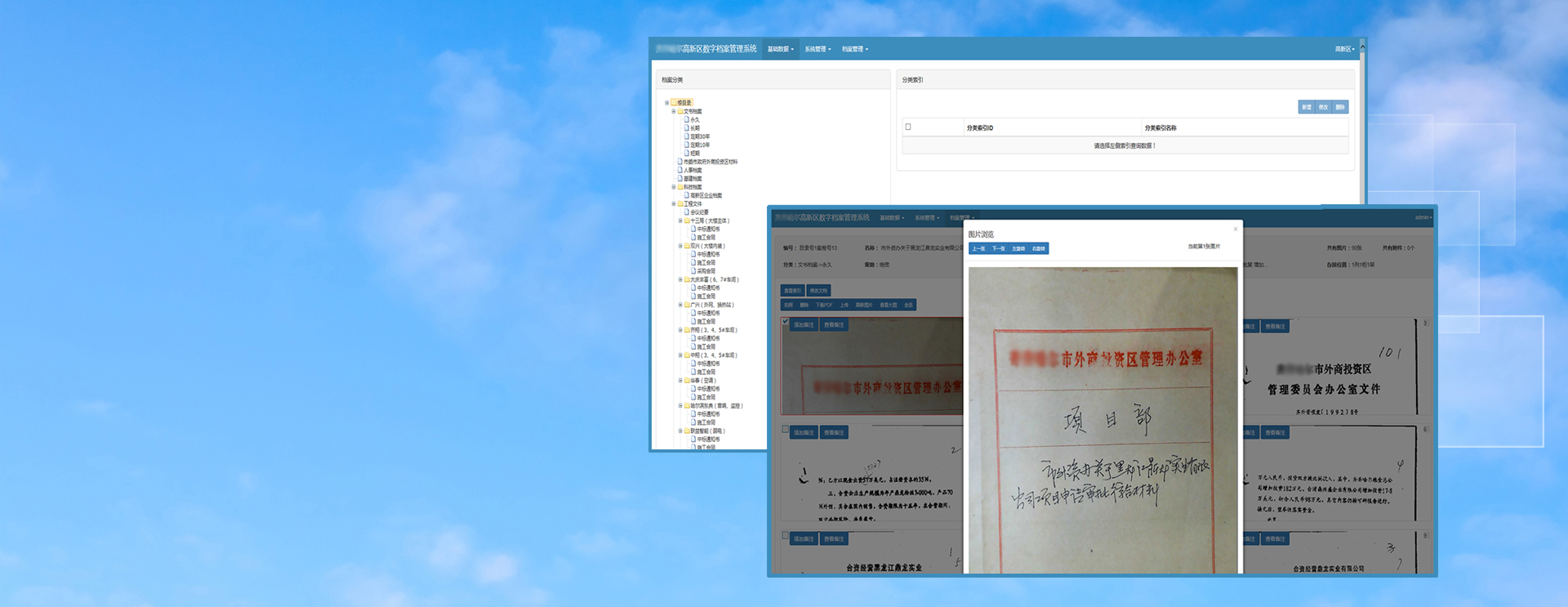The height and width of the screenshot is (607, 1568).
Task: Select the 文书档案 folder icon
Action: (x=680, y=111)
